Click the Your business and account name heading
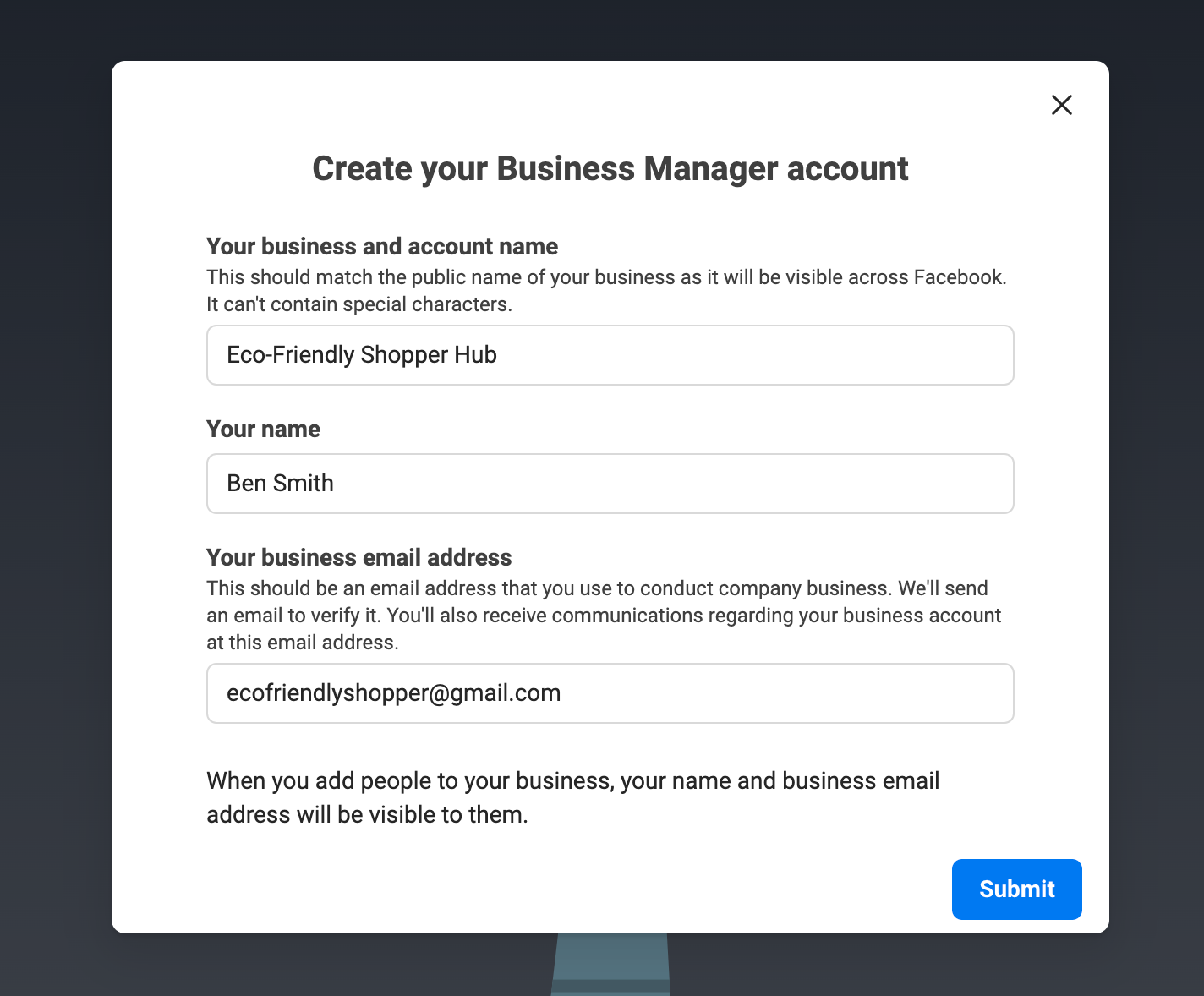The image size is (1204, 996). pos(381,246)
